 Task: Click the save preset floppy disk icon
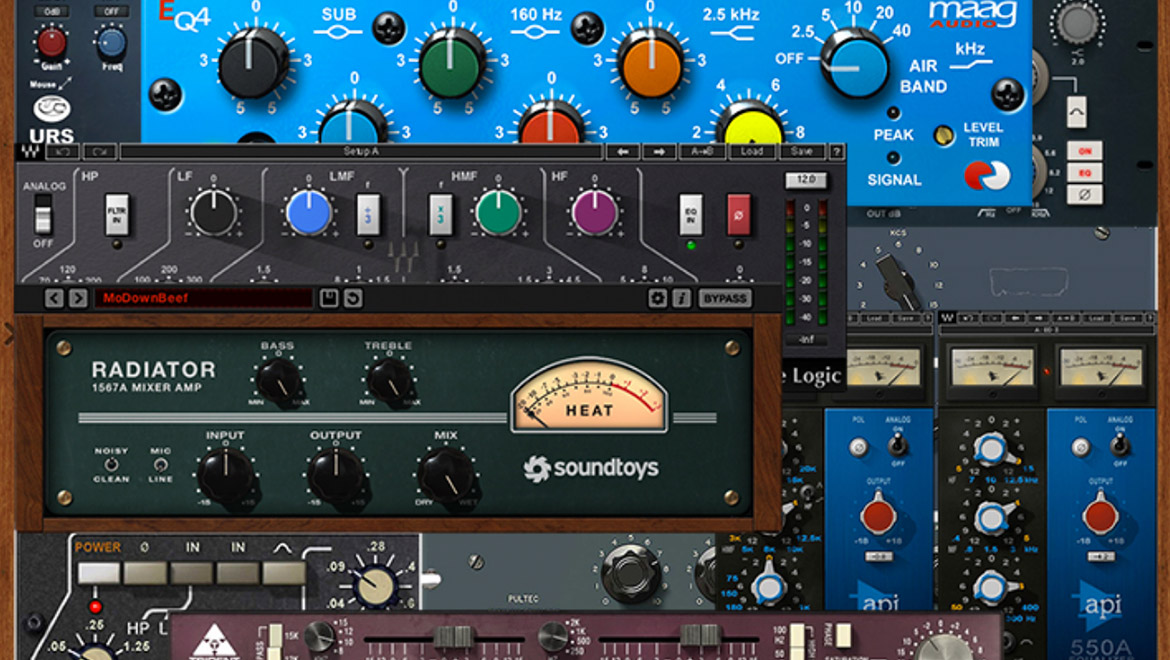point(328,298)
